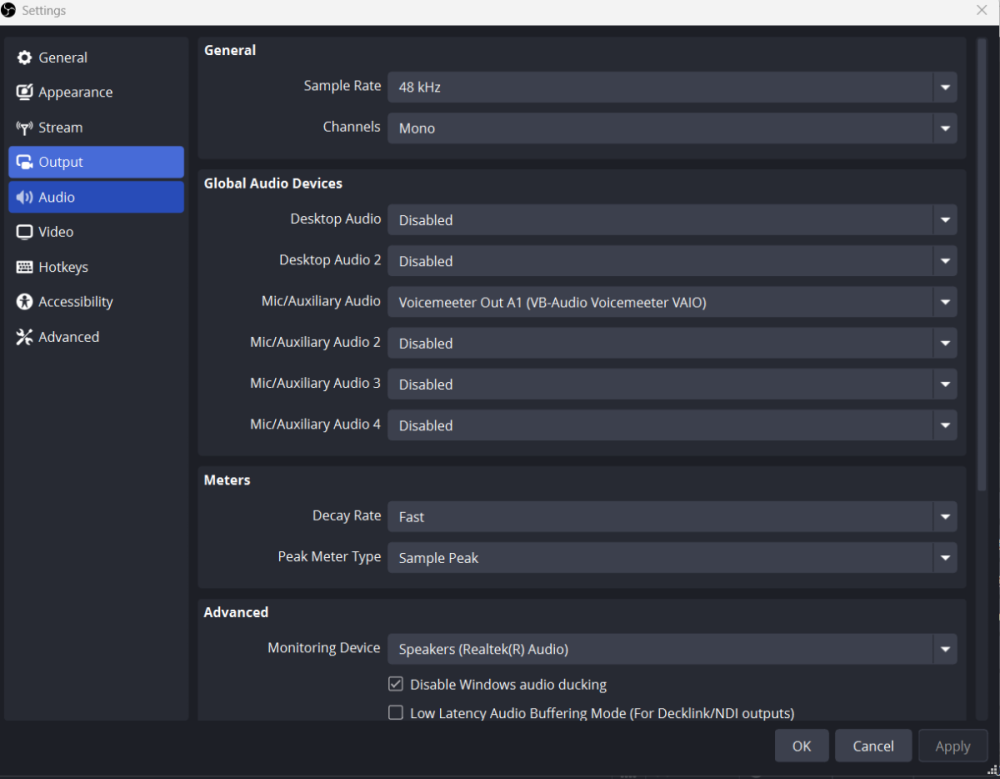1000x779 pixels.
Task: Select the Audio speaker icon
Action: click(x=24, y=197)
